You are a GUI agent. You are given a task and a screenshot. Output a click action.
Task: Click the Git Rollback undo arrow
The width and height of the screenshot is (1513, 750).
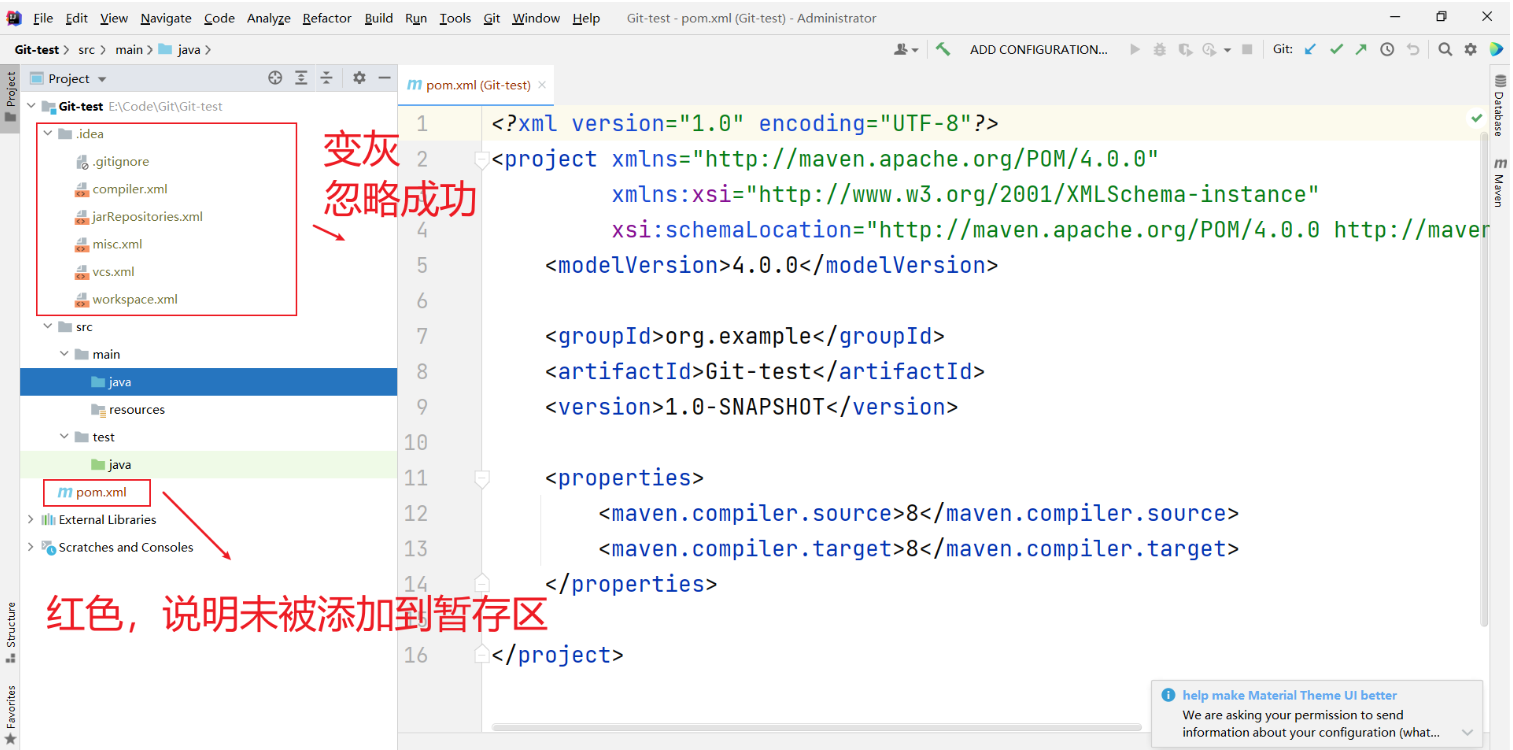point(1413,49)
